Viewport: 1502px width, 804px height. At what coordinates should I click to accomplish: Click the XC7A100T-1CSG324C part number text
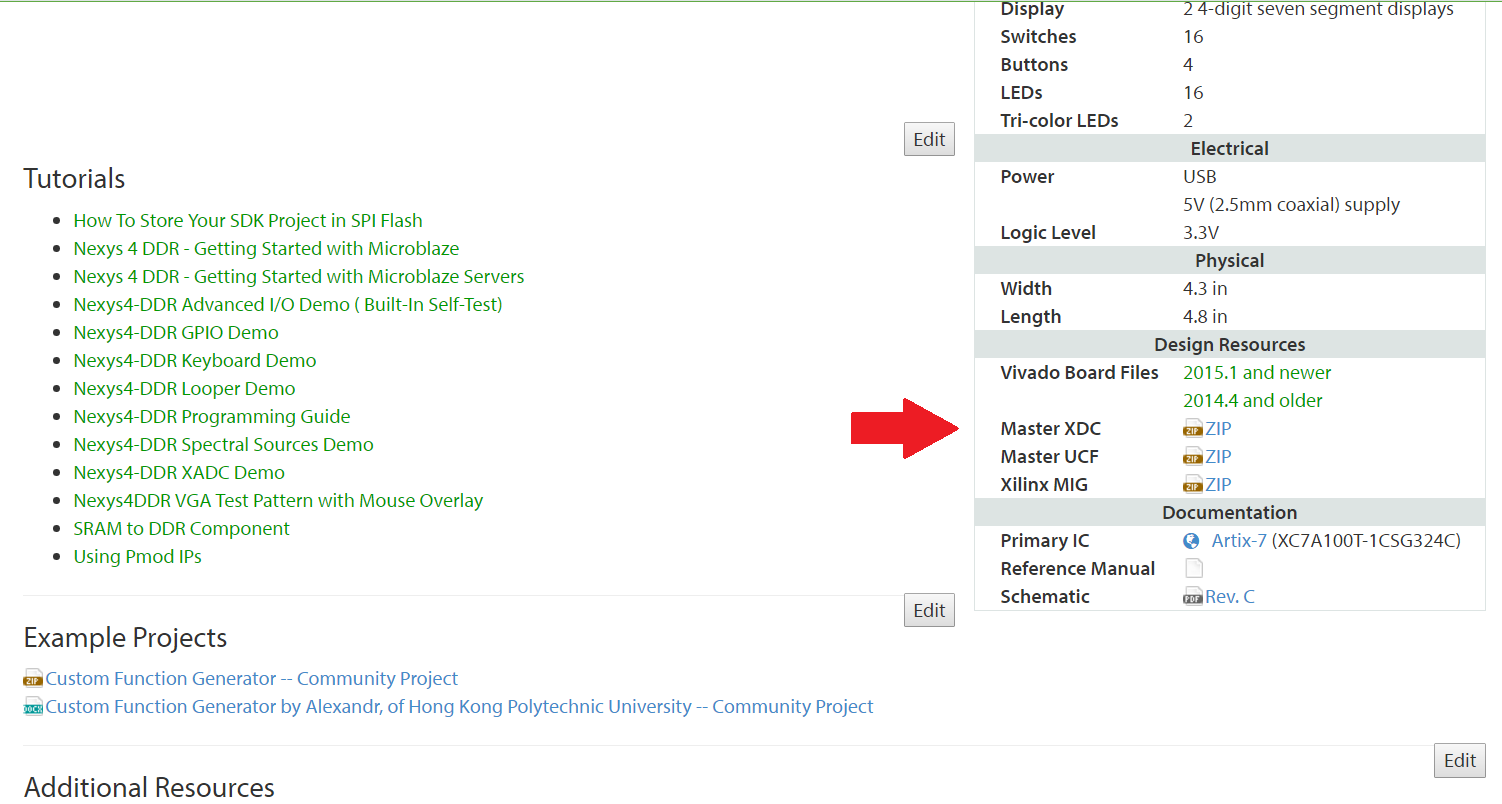pyautogui.click(x=1366, y=541)
